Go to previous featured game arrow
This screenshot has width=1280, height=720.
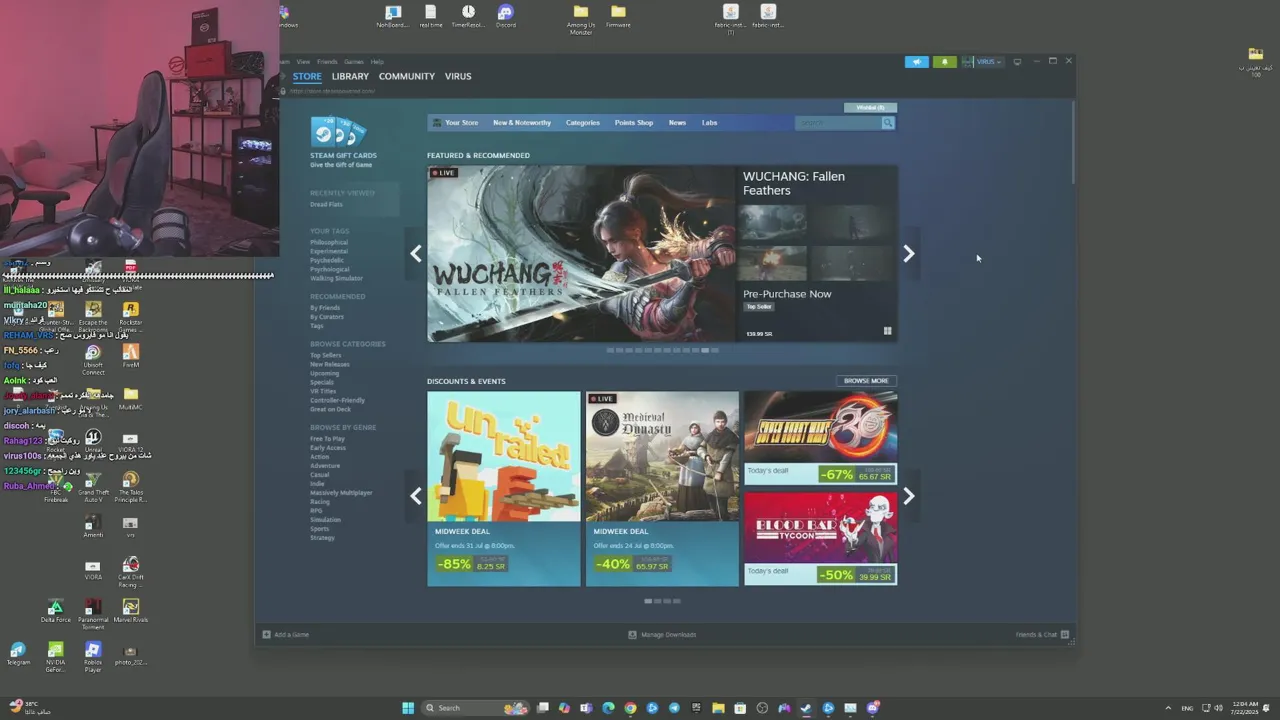(x=416, y=254)
